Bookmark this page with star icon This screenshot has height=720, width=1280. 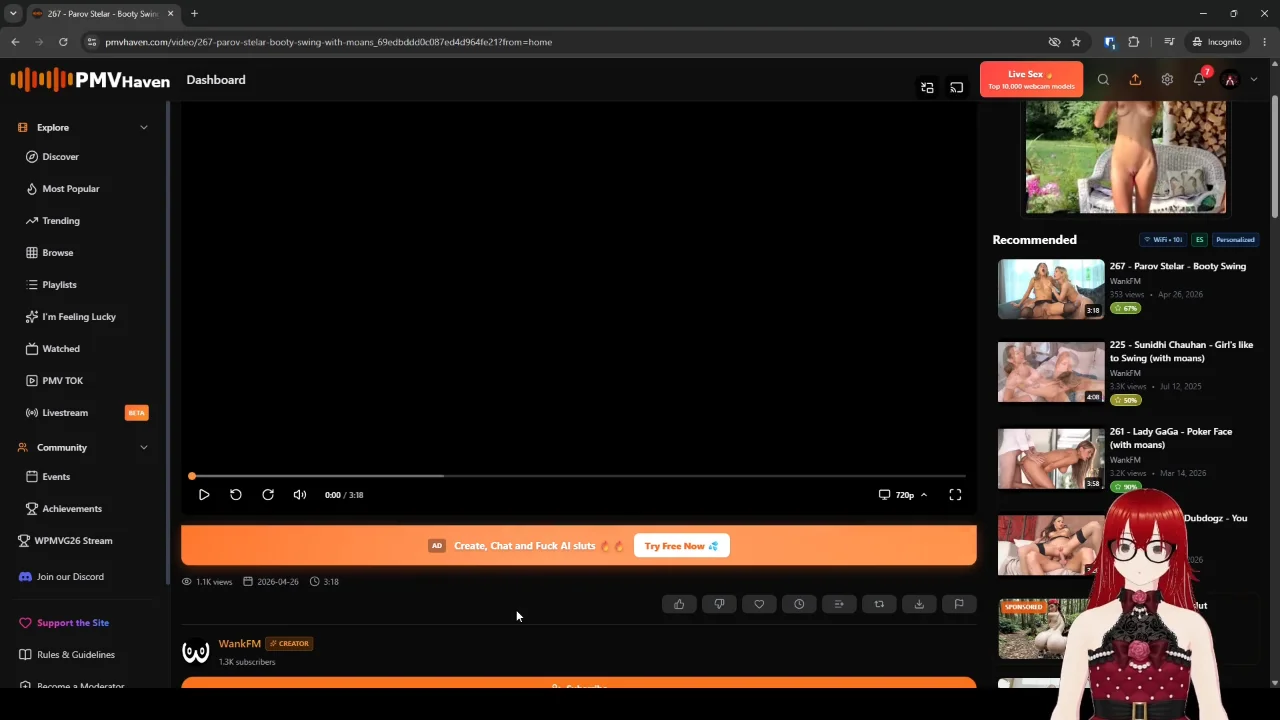point(1076,42)
